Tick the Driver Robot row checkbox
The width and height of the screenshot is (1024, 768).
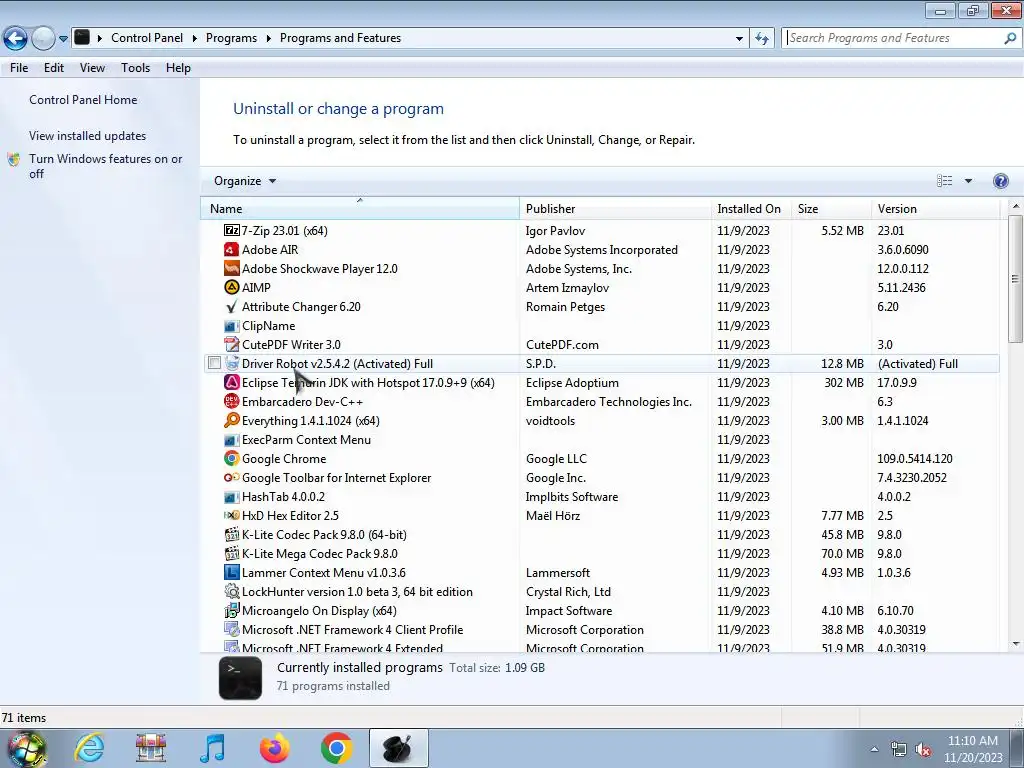pos(214,363)
